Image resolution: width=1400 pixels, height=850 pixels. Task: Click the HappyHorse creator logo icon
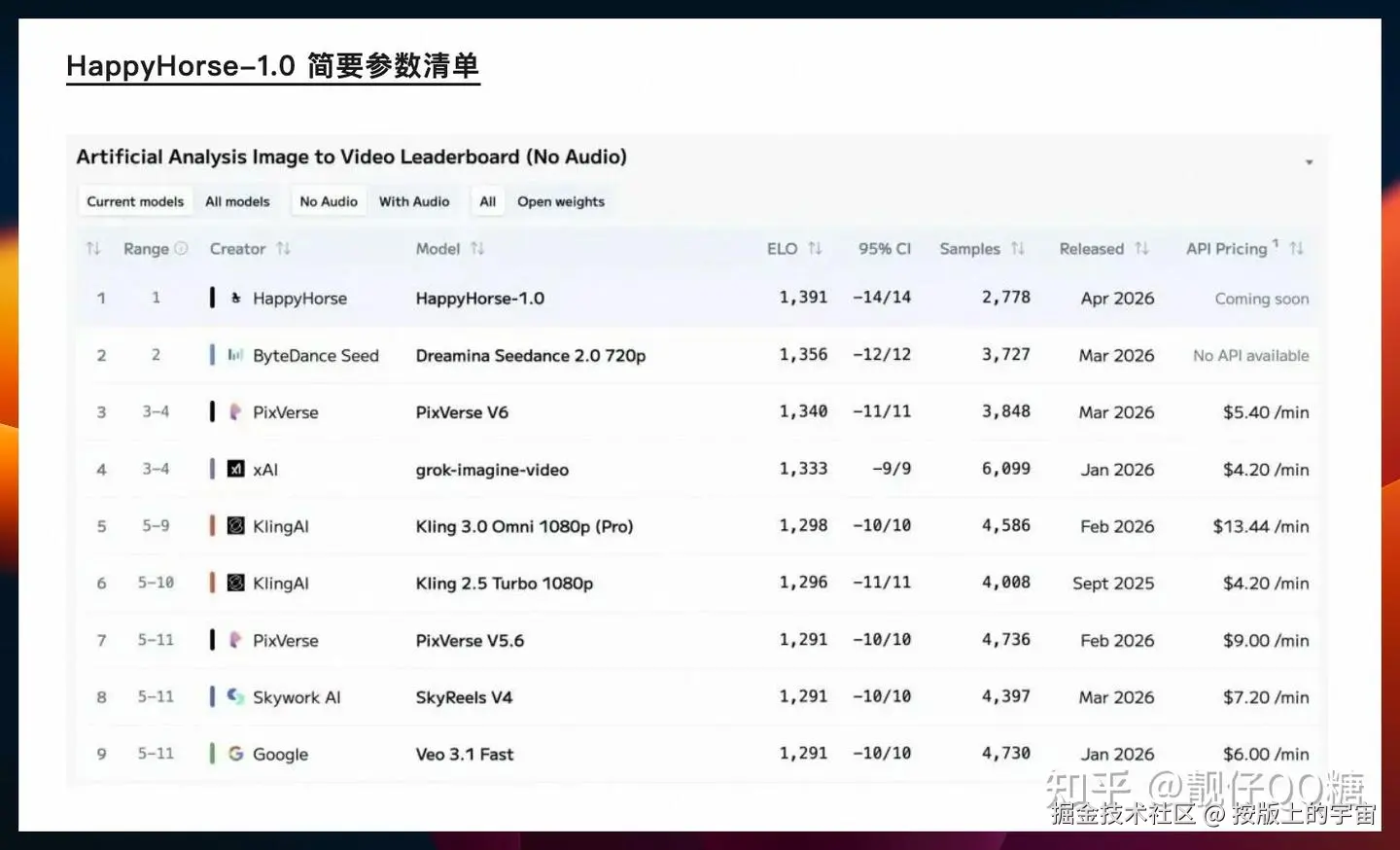236,299
